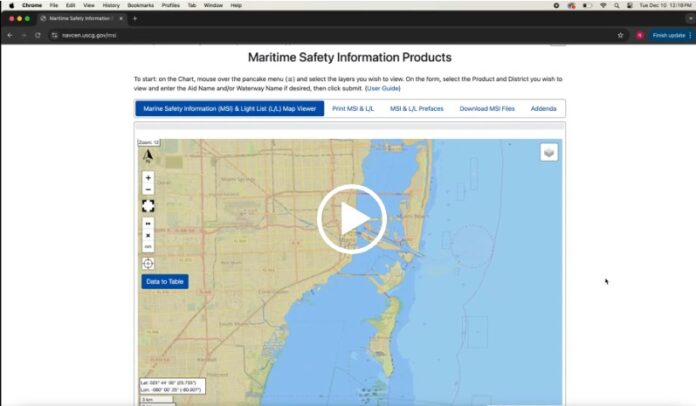The image size is (696, 406).
Task: Toggle full-screen map view
Action: pos(148,205)
